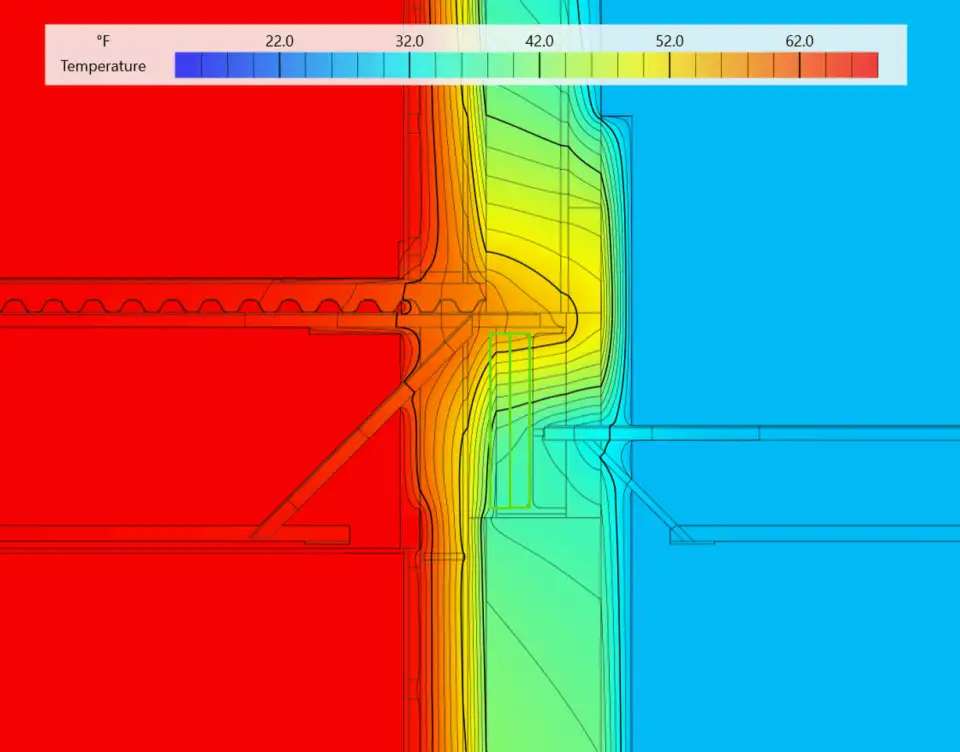The height and width of the screenshot is (752, 960).
Task: Select the 42.0 legend tick label
Action: 539,41
